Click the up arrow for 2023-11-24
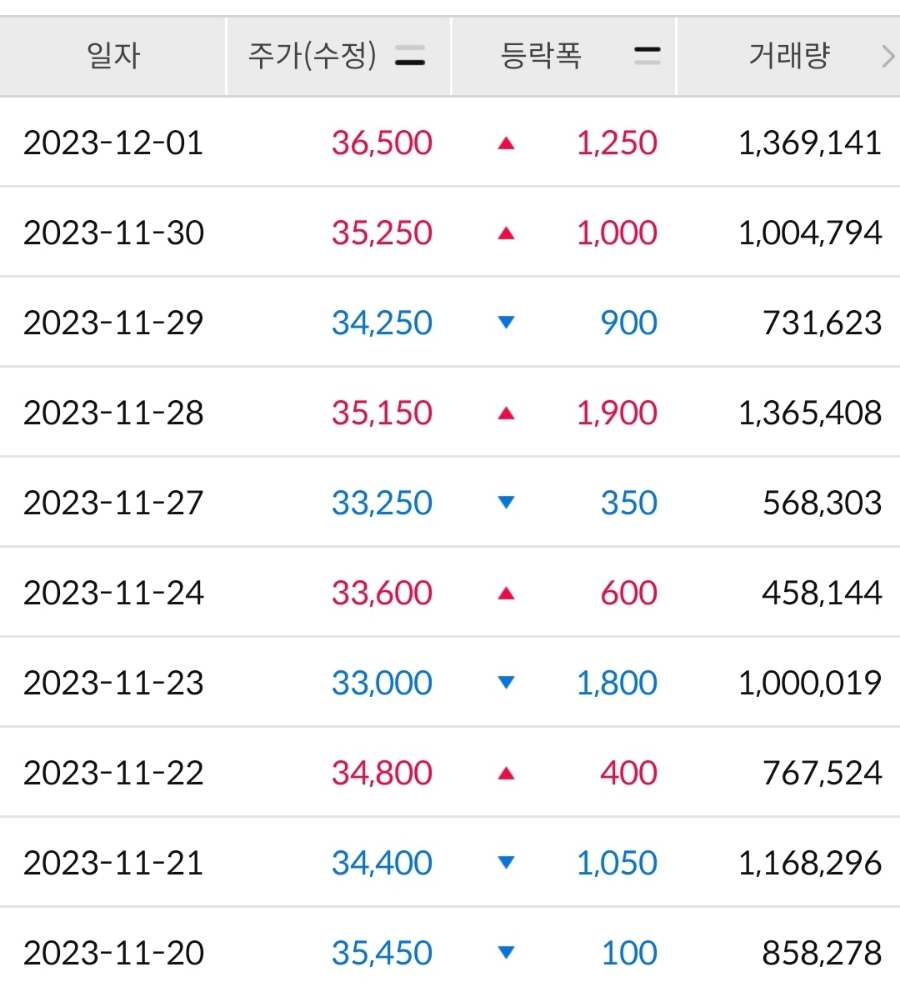This screenshot has height=992, width=900. coord(506,593)
